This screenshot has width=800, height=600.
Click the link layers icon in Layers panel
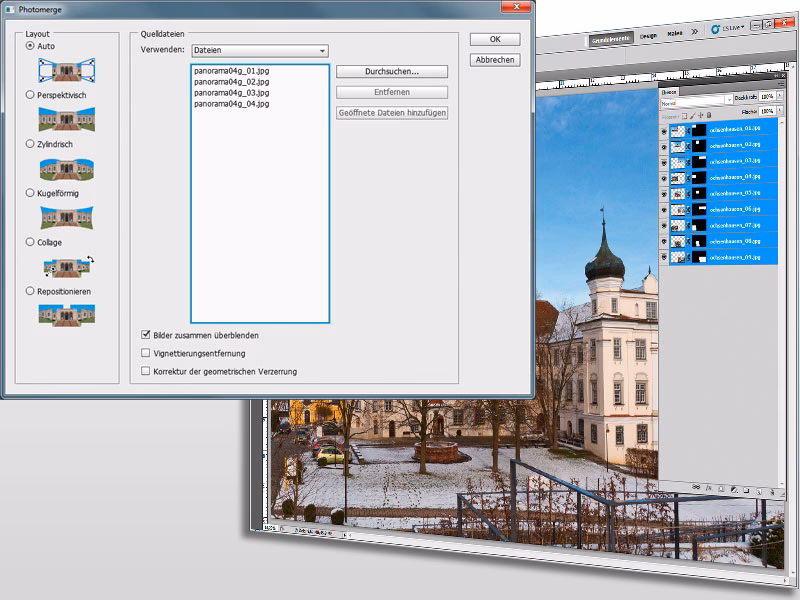[x=696, y=486]
